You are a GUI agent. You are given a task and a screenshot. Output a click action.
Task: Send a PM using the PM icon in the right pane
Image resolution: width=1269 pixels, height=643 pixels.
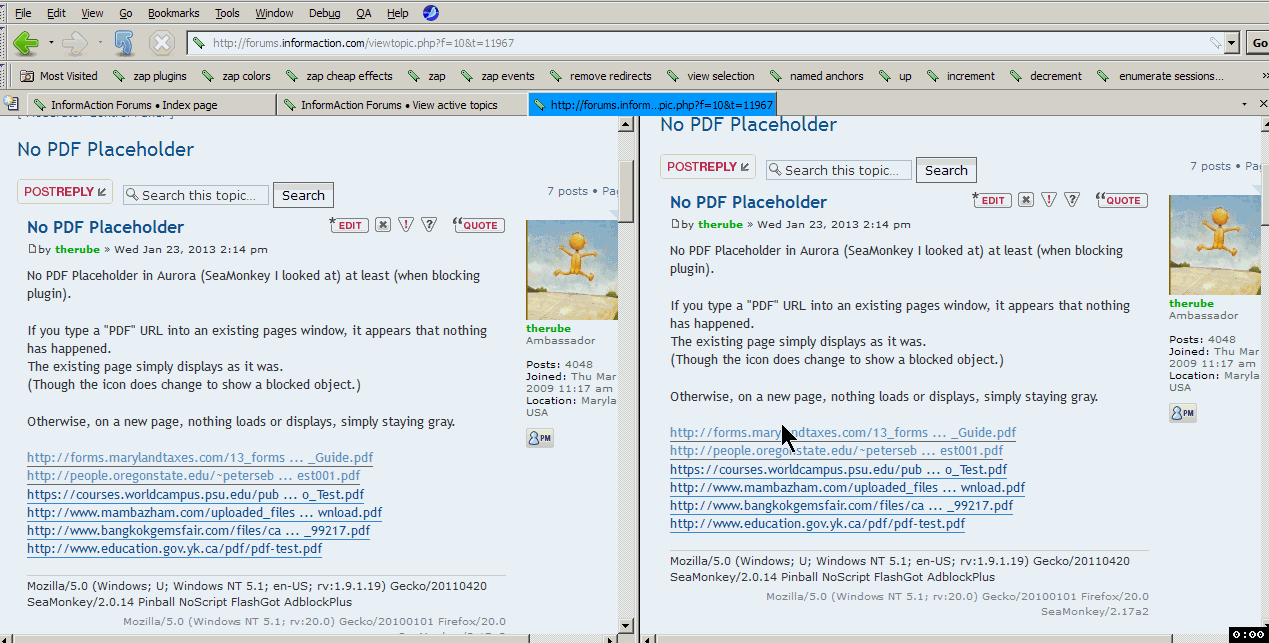1183,412
